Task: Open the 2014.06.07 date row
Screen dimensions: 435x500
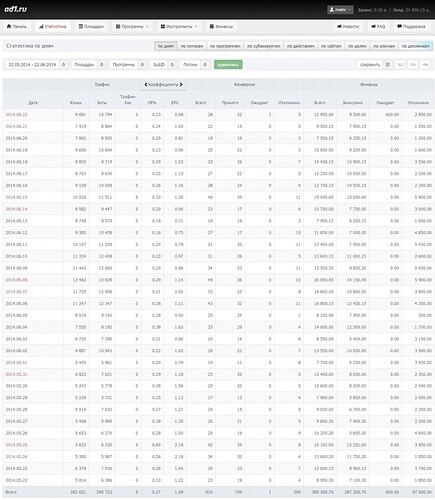Action: pos(16,292)
